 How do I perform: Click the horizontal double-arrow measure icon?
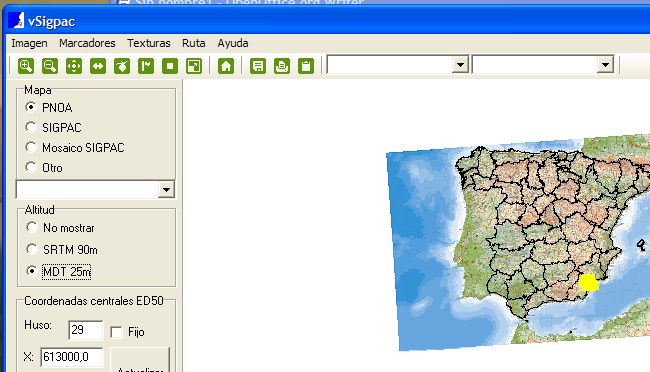(98, 66)
